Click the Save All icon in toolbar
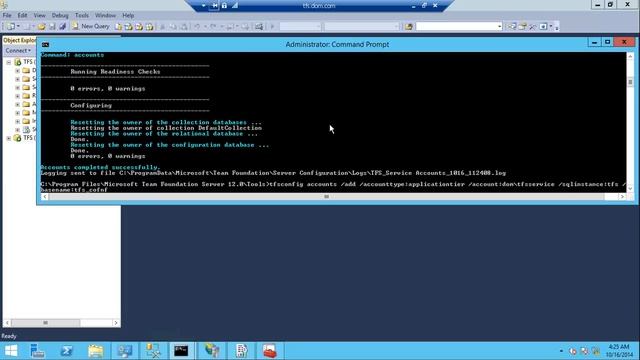This screenshot has width=640, height=360. click(x=62, y=27)
